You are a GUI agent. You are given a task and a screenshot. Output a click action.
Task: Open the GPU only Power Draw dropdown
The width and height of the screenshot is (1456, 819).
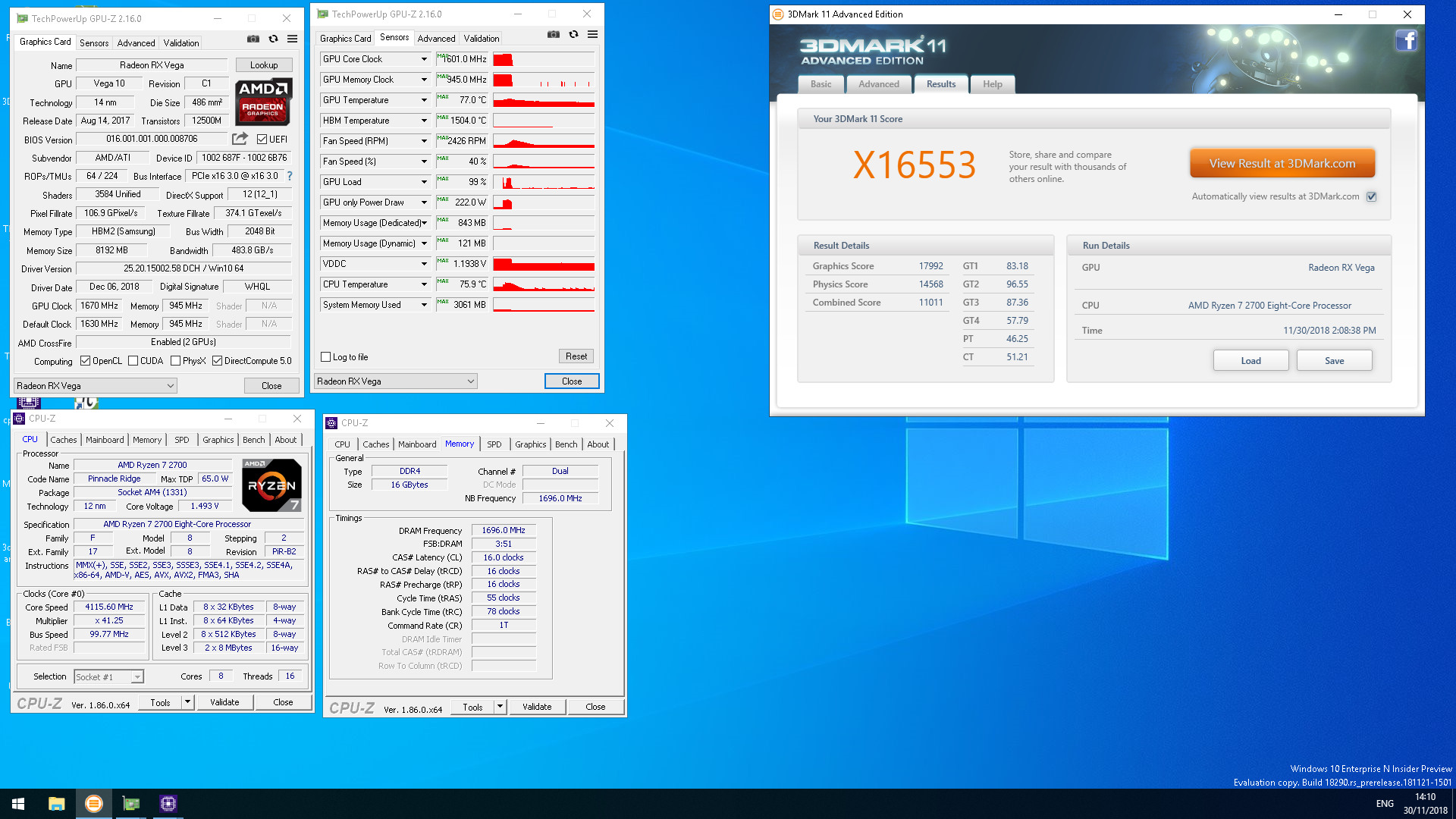tap(424, 202)
